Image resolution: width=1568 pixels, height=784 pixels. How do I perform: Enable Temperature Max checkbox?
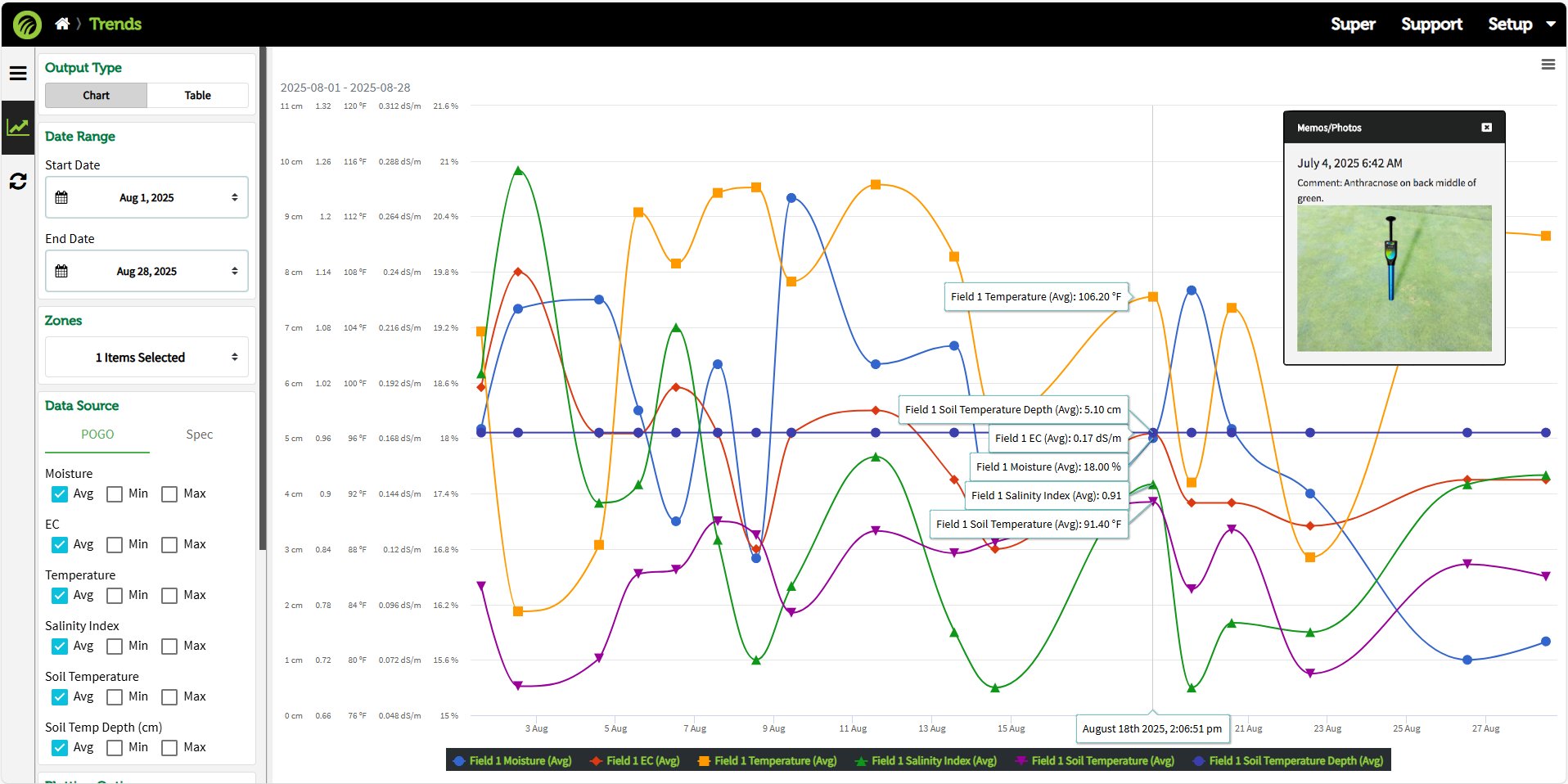(x=169, y=596)
